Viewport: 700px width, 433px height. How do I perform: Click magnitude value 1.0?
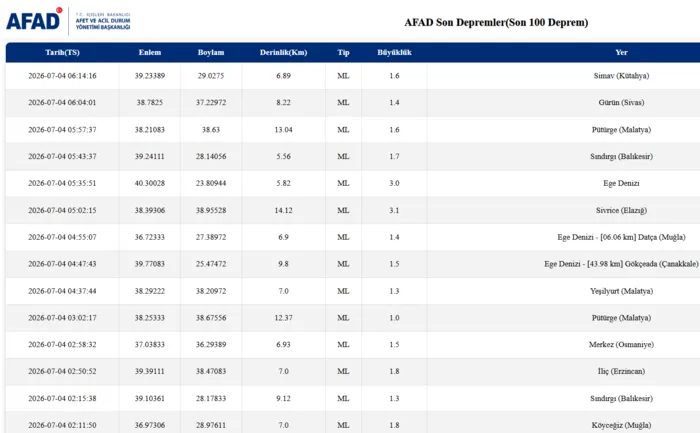coord(394,318)
